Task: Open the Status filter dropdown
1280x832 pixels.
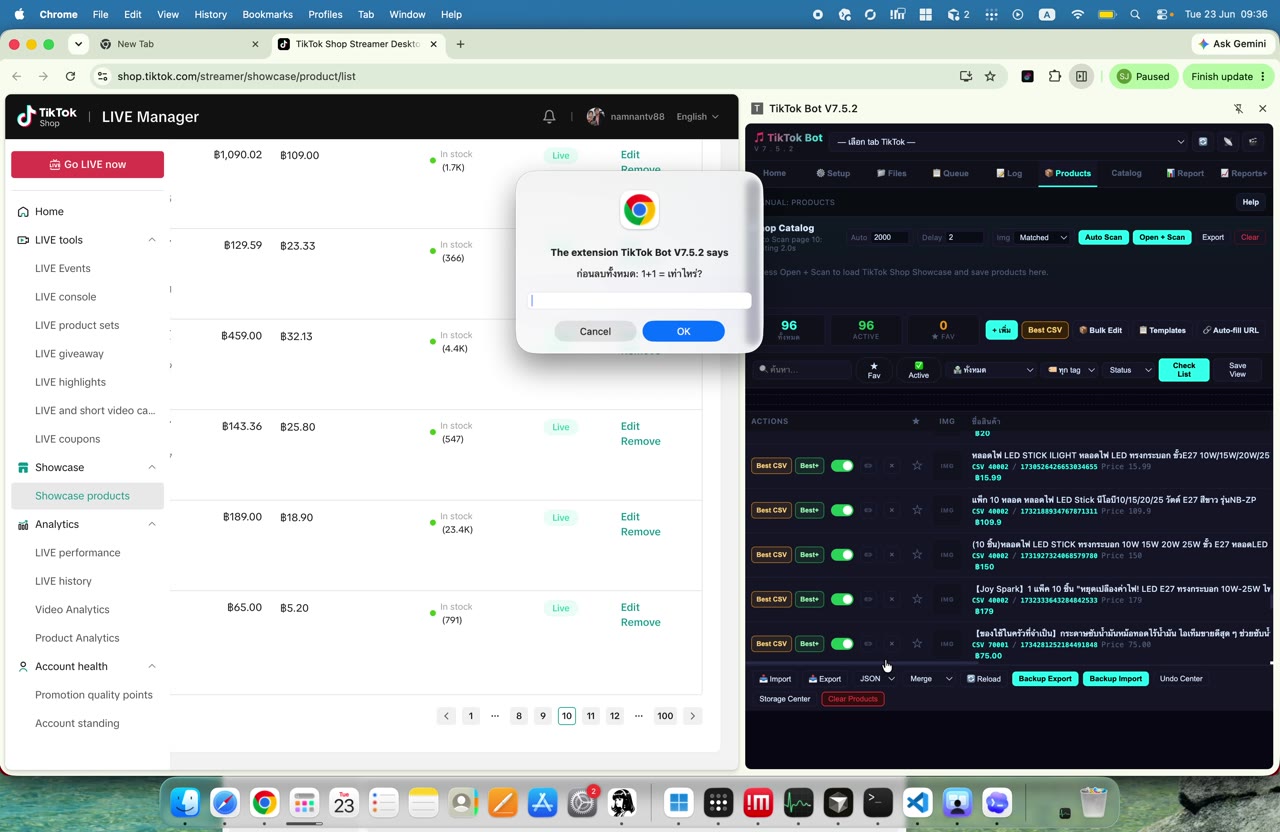Action: [1130, 370]
